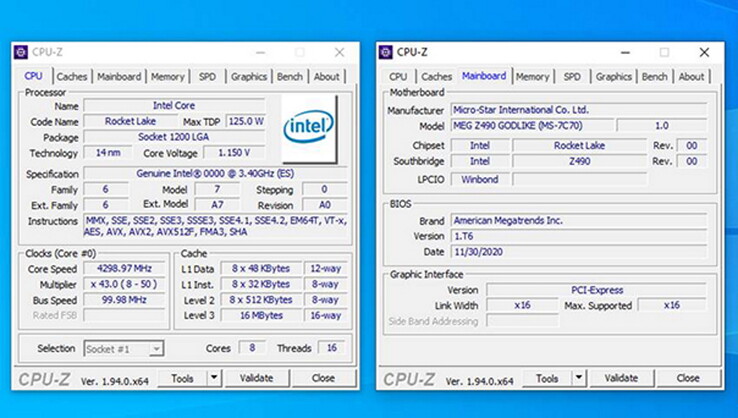The image size is (738, 418).
Task: Switch to Bench tab in left CPU-Z window
Action: [289, 76]
